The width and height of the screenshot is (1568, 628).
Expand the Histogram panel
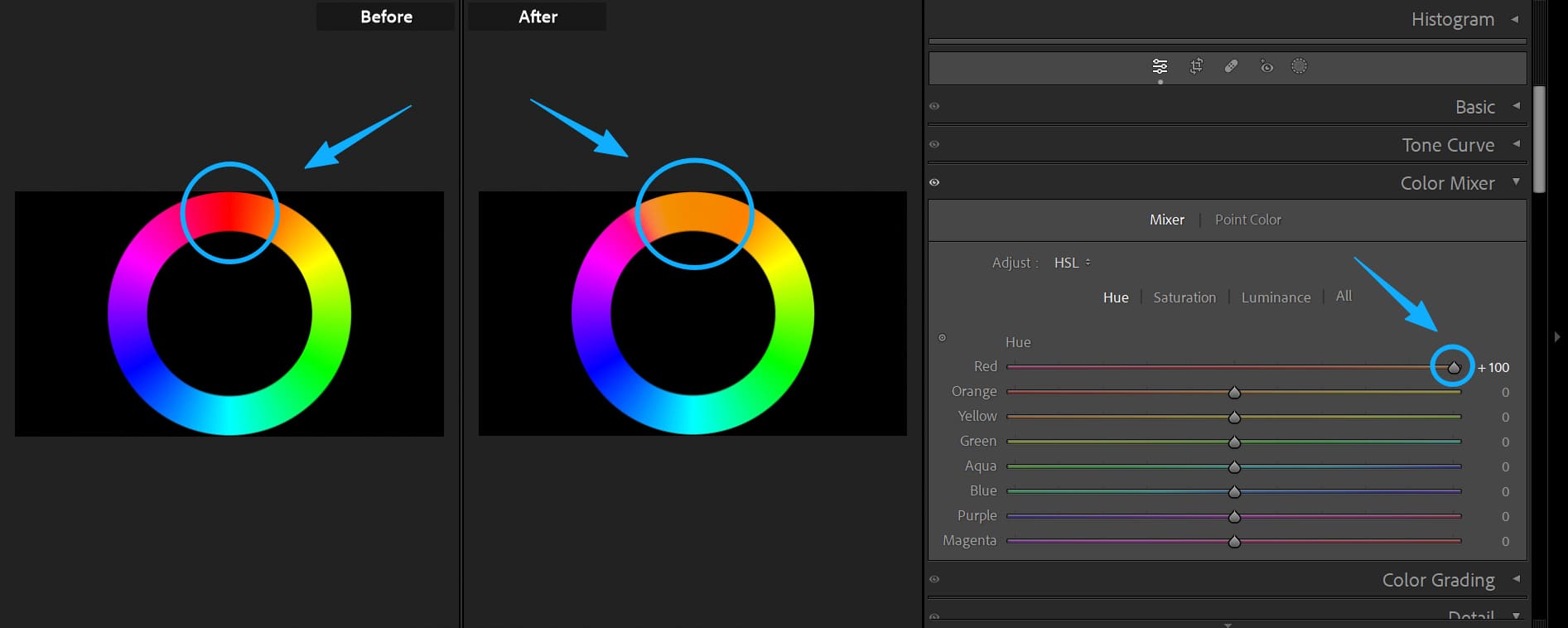pos(1515,18)
